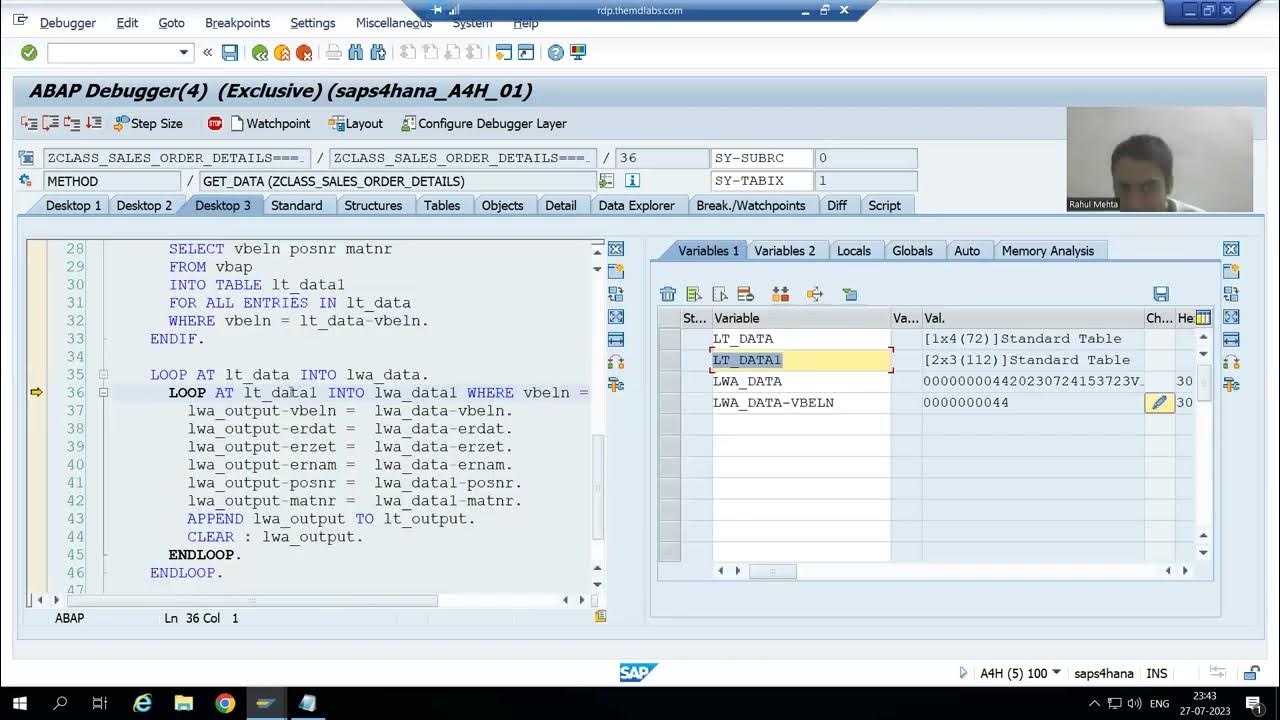
Task: Click the green Back icon
Action: 260,52
